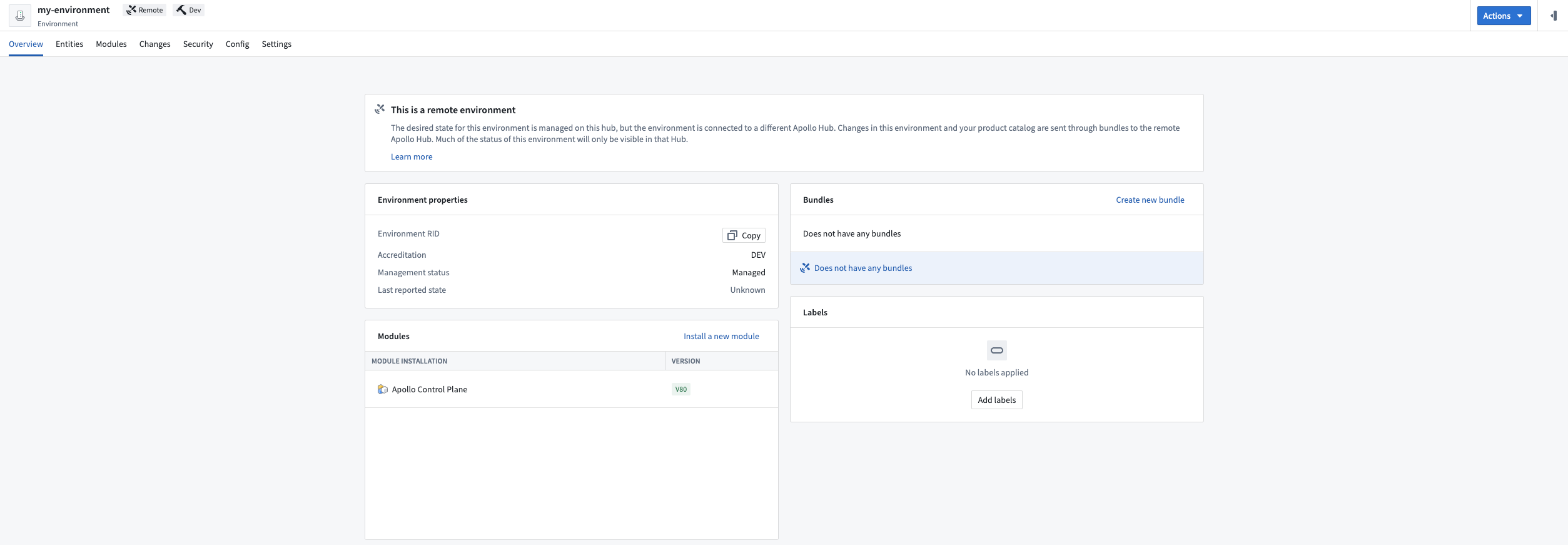Open the Config tab
Screen dimensions: 1568x545
click(x=238, y=44)
